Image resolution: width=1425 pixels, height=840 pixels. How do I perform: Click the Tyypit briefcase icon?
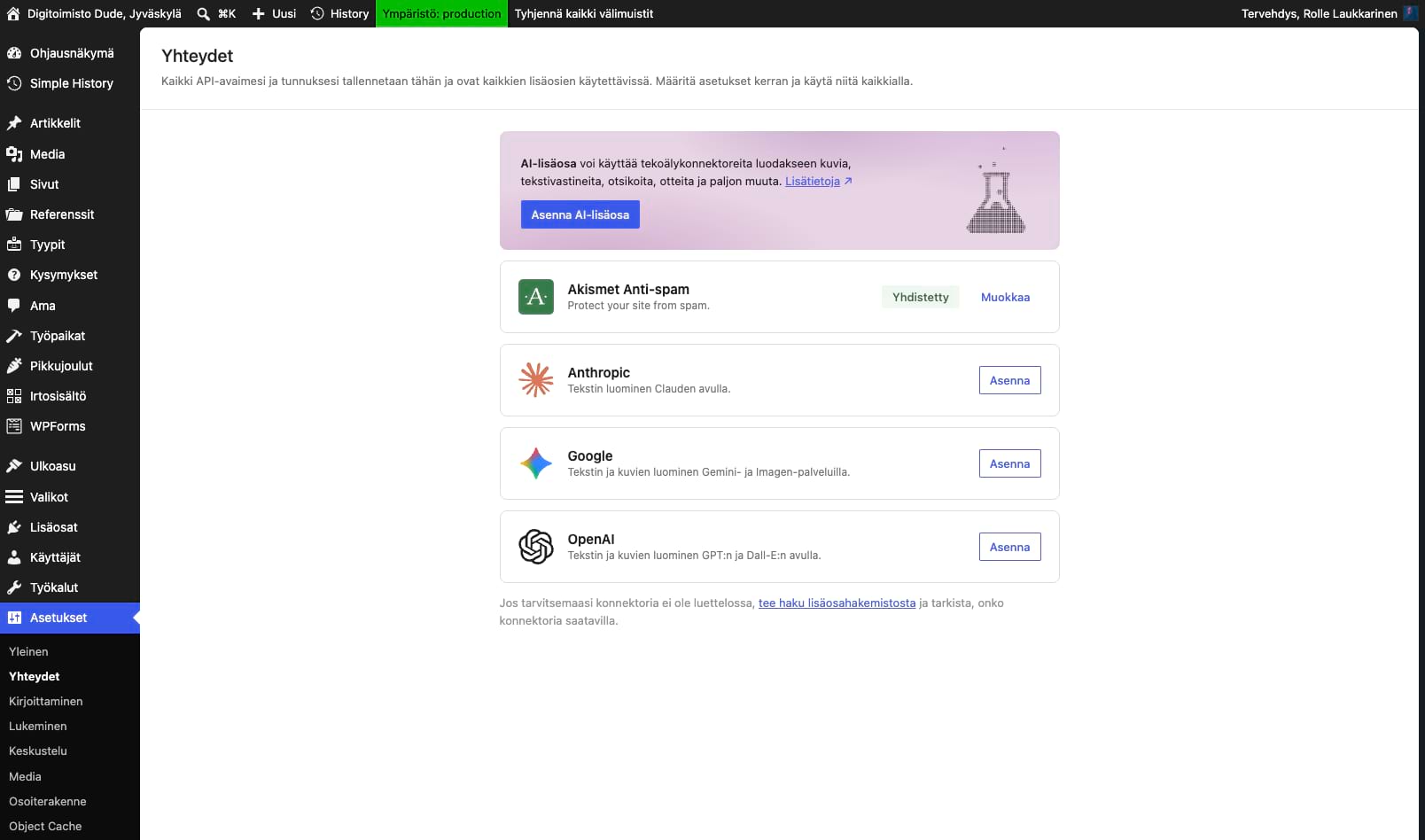pyautogui.click(x=14, y=245)
